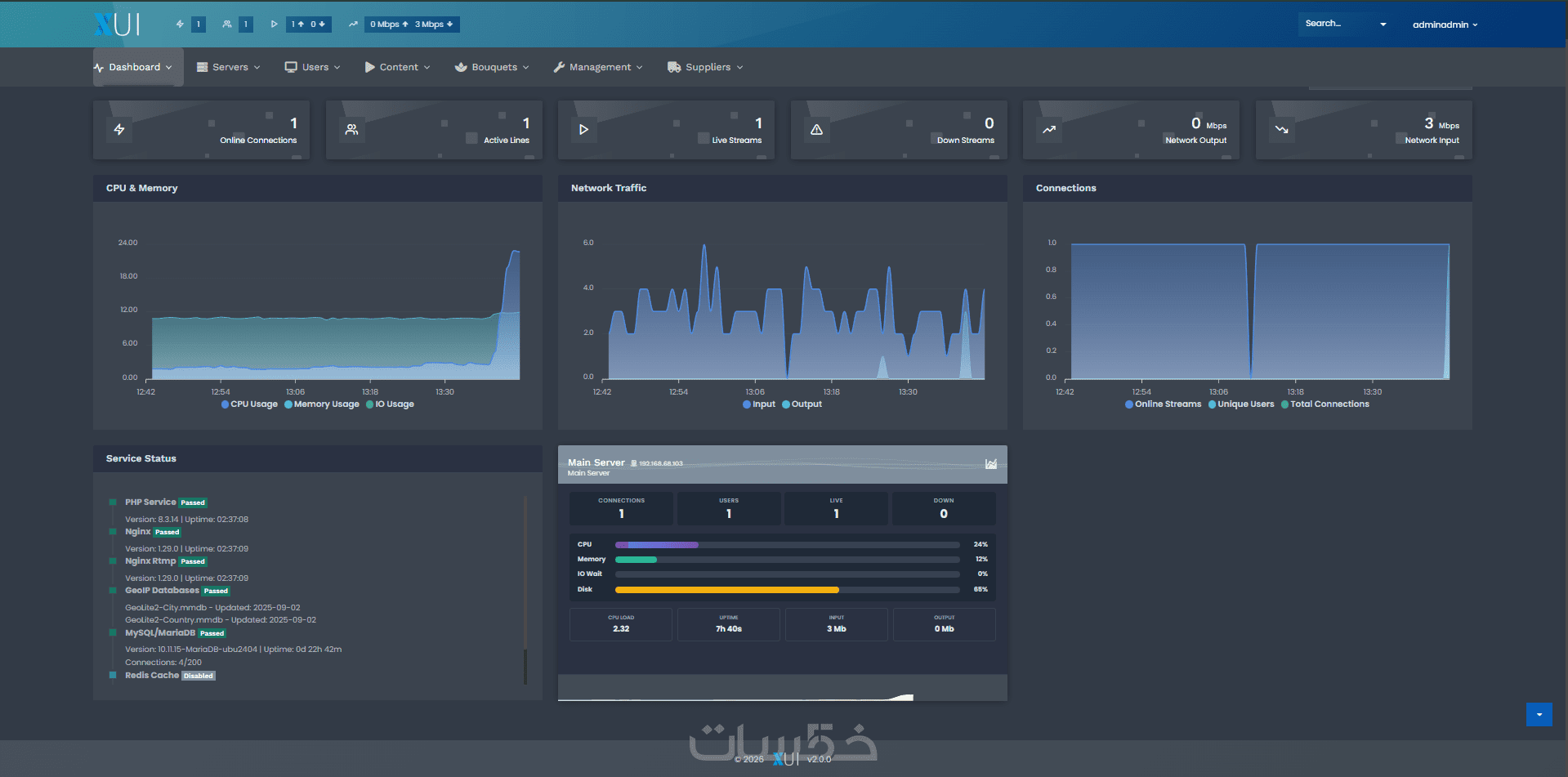Viewport: 1568px width, 777px height.
Task: Click the Down Streams warning triangle icon
Action: (816, 129)
